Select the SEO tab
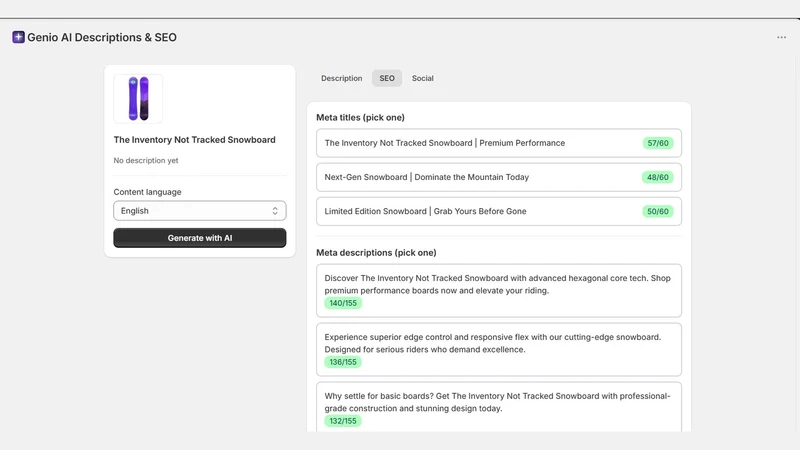 coord(387,78)
